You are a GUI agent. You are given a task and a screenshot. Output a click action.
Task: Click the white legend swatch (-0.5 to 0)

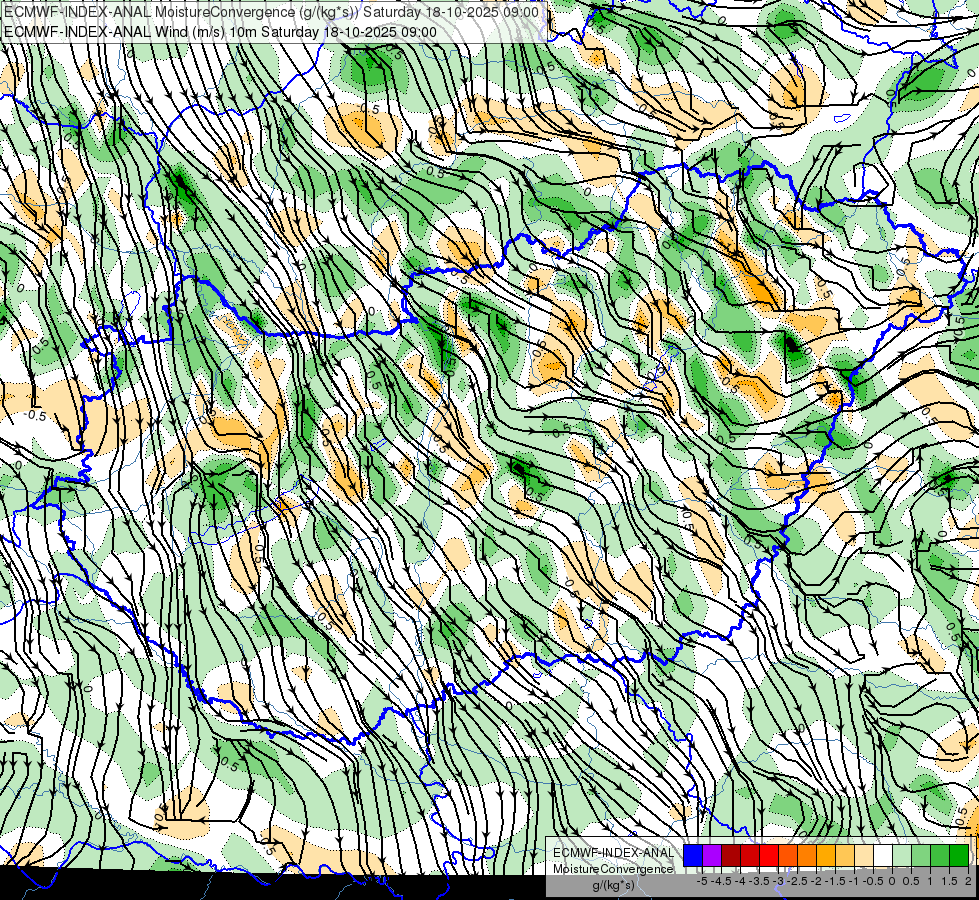click(x=883, y=856)
